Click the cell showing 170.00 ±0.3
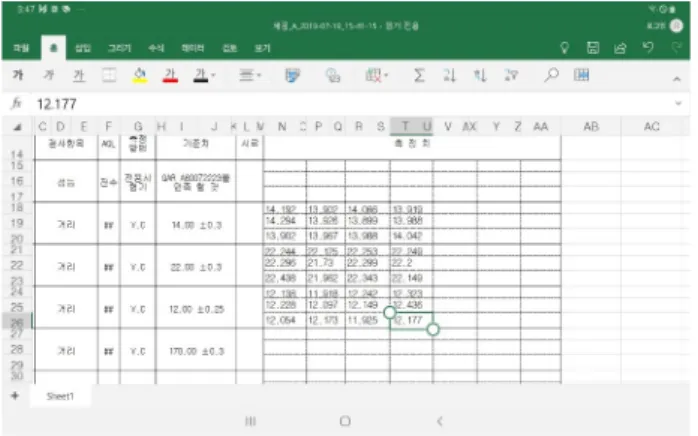This screenshot has width=698, height=436. (196, 351)
